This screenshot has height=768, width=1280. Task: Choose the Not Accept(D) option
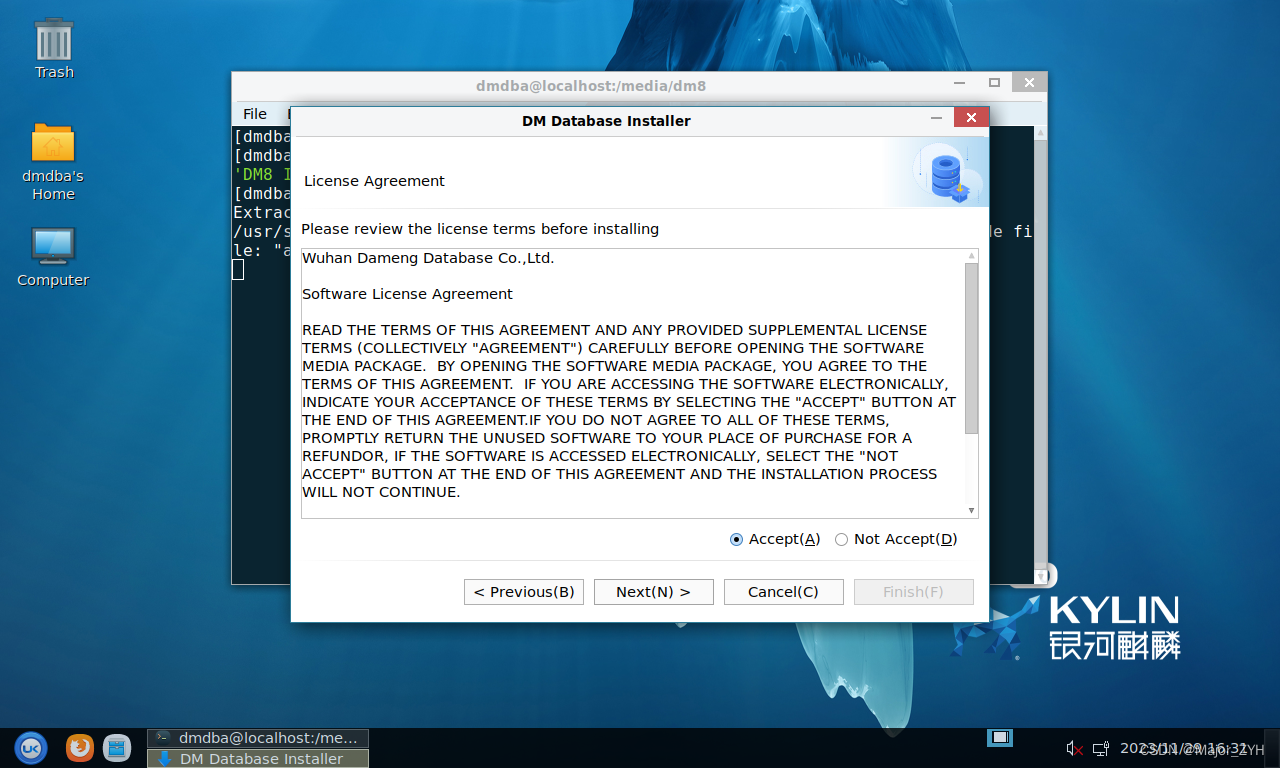[841, 540]
